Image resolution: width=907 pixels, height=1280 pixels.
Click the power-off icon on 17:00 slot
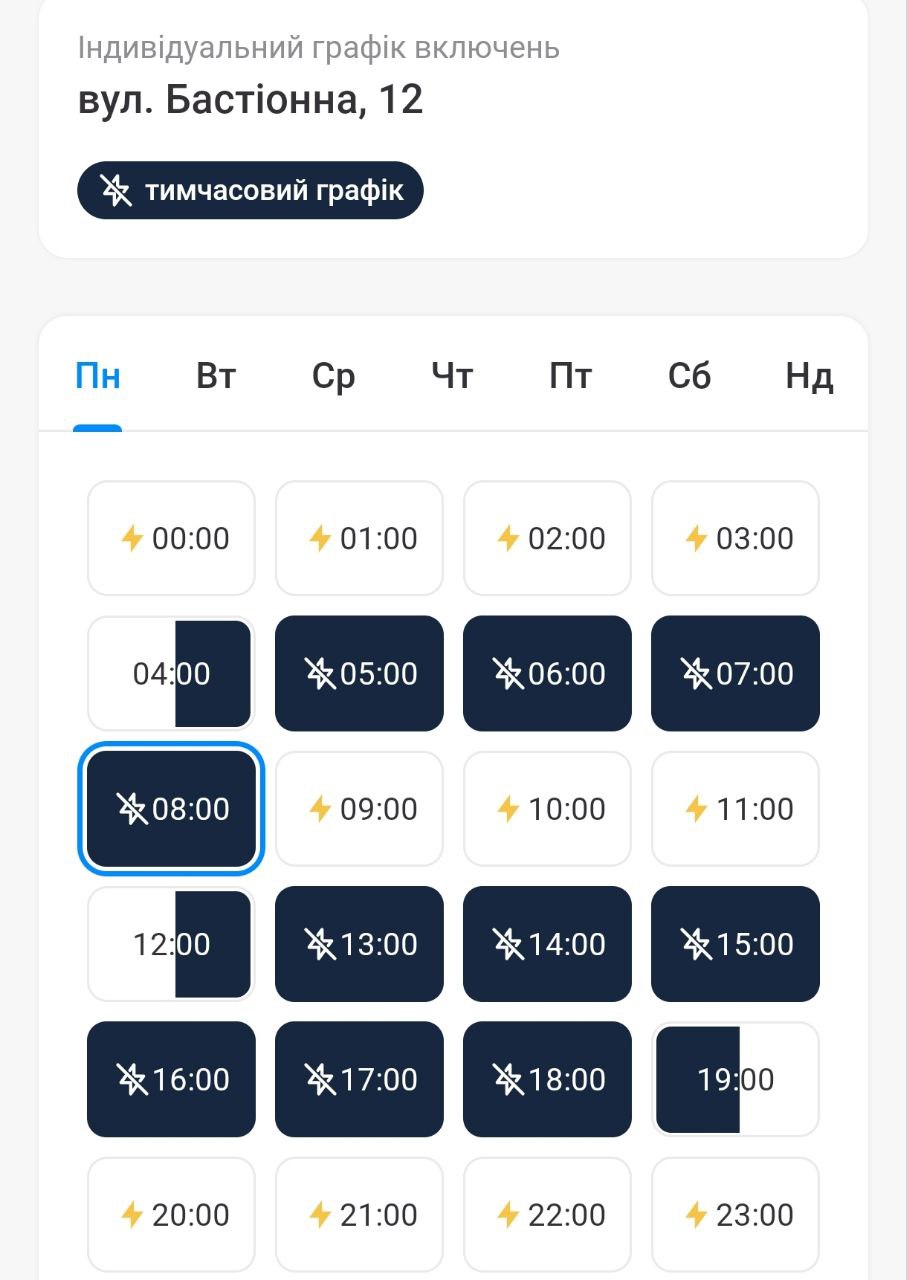(x=321, y=1079)
